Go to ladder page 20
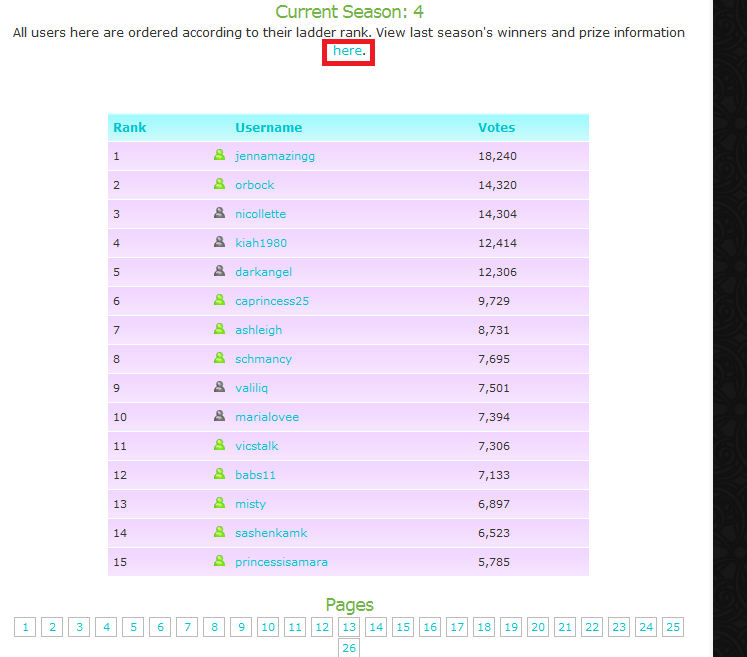747x657 pixels. (538, 627)
